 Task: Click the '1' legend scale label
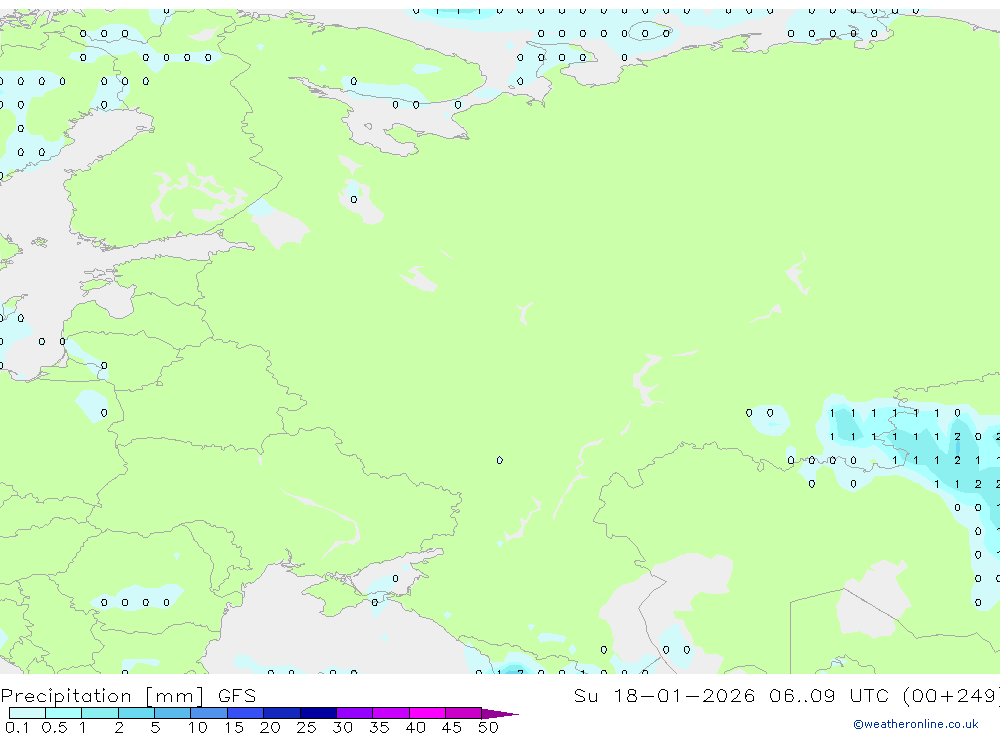pos(82,727)
